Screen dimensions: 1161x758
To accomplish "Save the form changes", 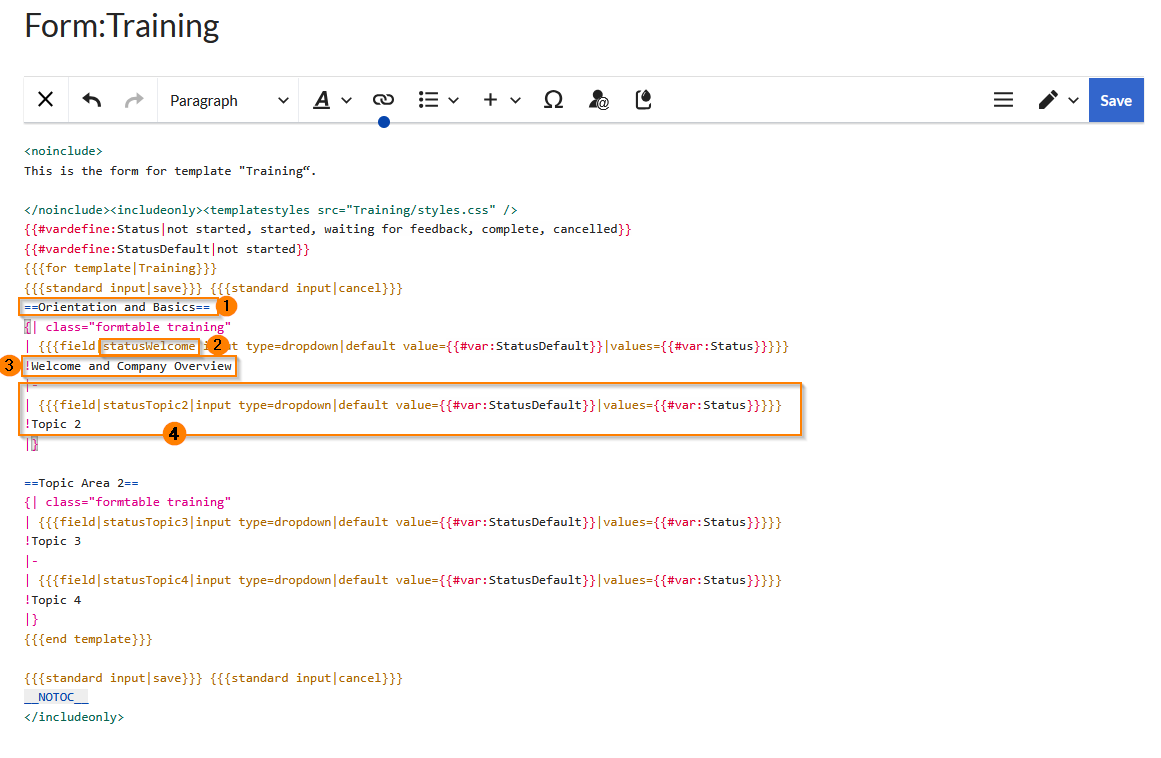I will click(x=1116, y=100).
